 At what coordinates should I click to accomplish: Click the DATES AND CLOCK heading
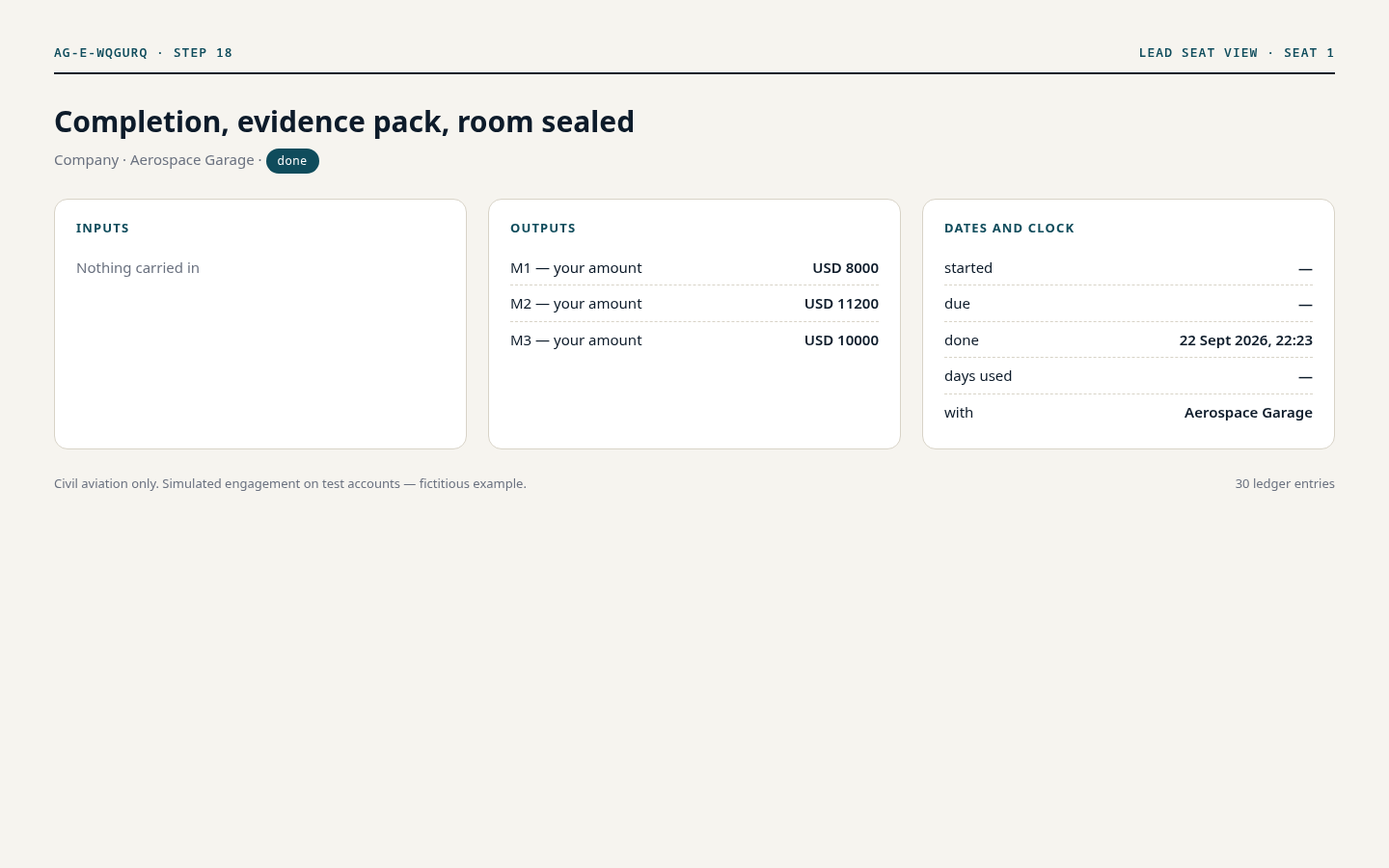(1009, 229)
